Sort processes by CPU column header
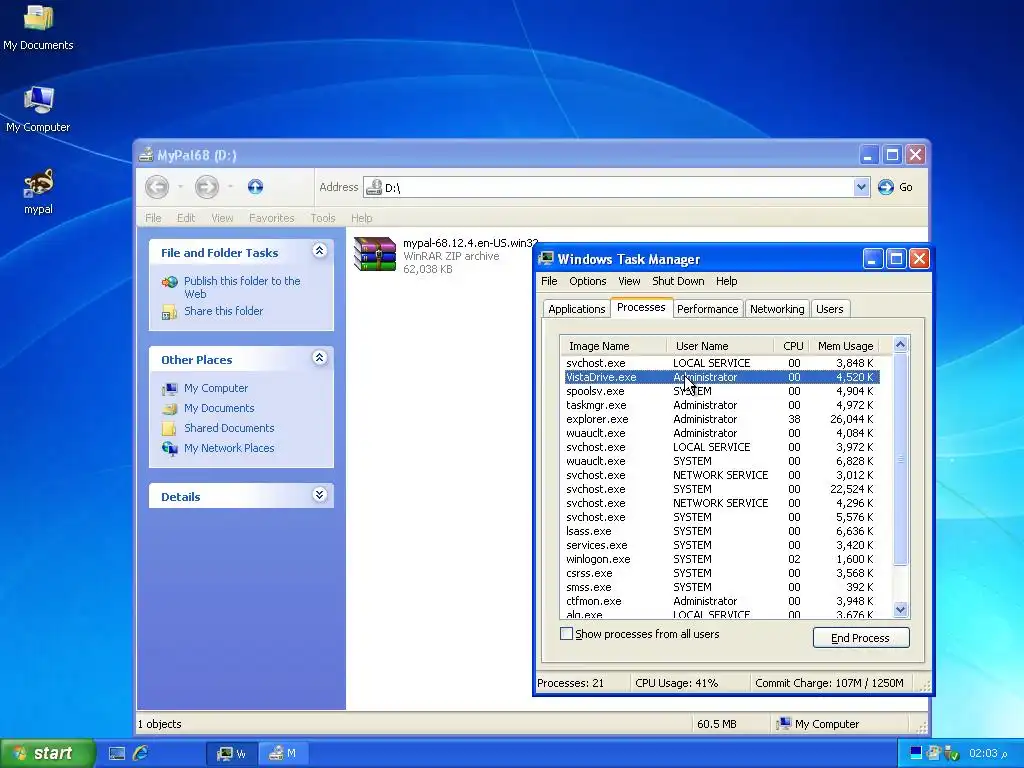Image resolution: width=1024 pixels, height=768 pixels. tap(792, 346)
